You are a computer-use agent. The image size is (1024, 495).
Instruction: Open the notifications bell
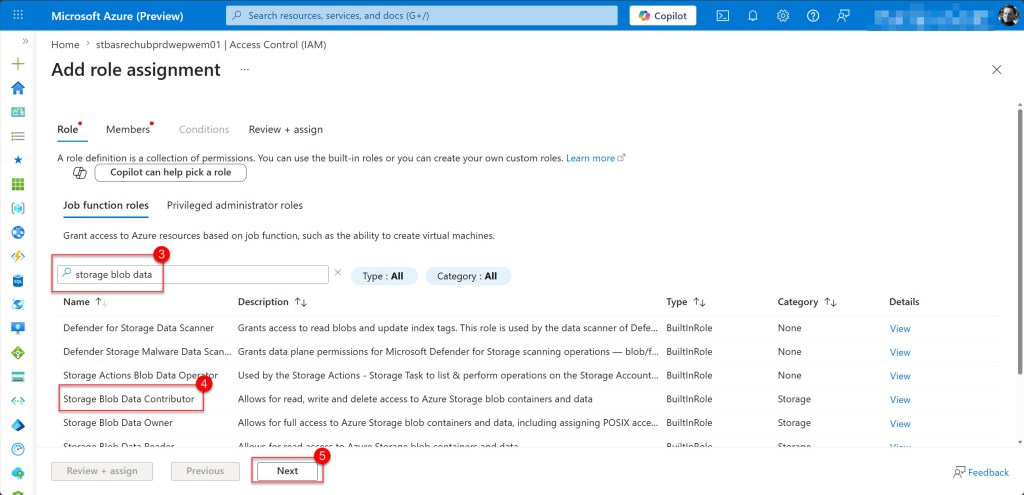[752, 16]
